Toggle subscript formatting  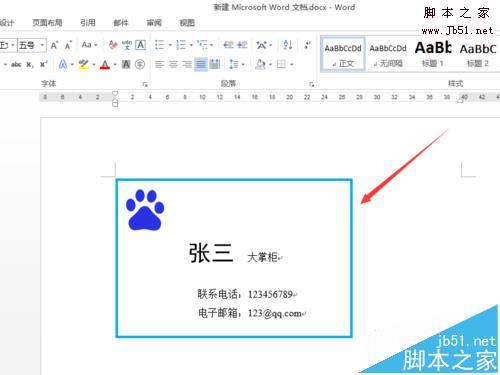pyautogui.click(x=30, y=64)
